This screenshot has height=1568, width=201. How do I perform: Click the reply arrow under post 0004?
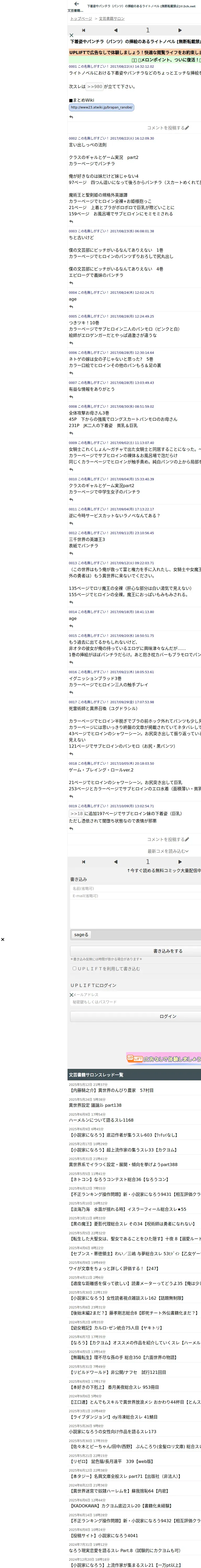[71, 307]
